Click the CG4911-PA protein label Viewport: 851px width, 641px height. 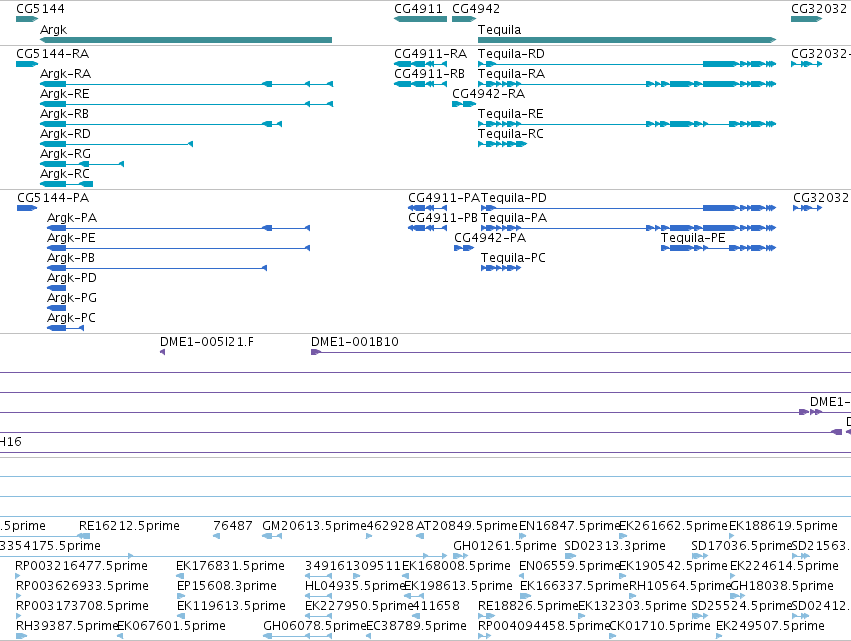click(x=444, y=198)
